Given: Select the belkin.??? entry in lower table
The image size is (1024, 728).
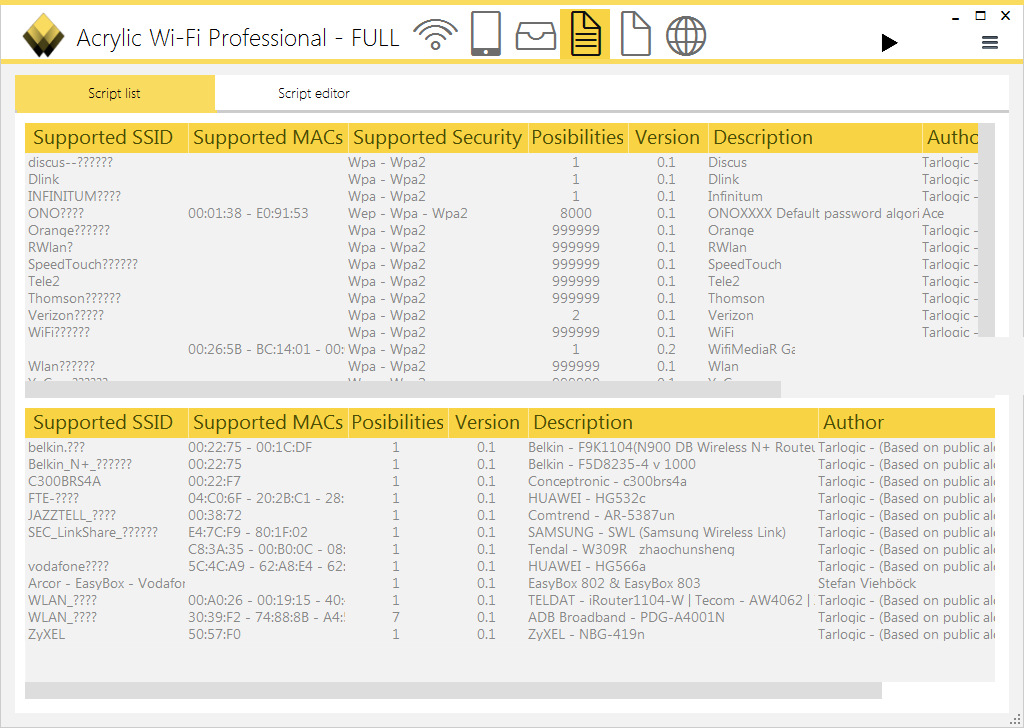Looking at the screenshot, I should tap(100, 447).
